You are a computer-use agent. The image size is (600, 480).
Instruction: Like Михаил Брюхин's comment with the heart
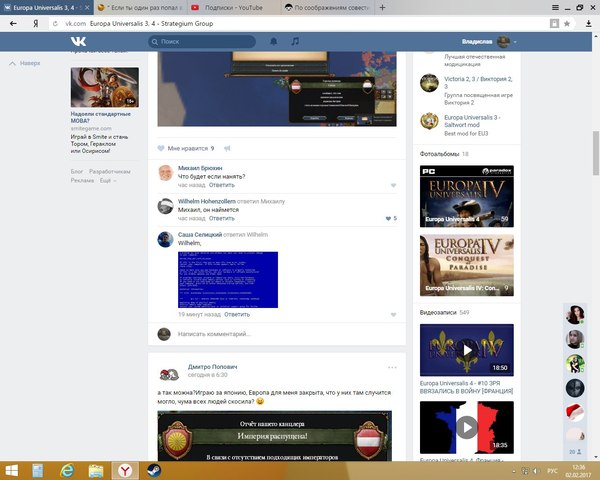click(x=393, y=185)
